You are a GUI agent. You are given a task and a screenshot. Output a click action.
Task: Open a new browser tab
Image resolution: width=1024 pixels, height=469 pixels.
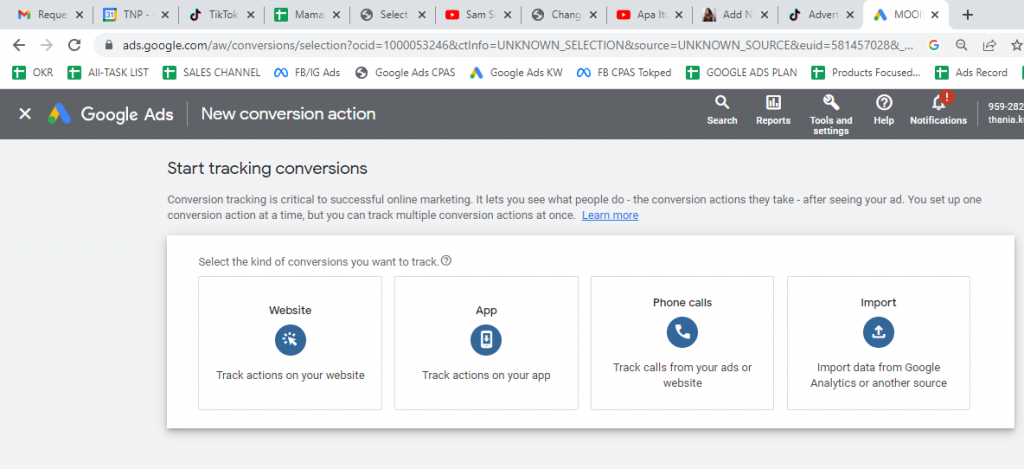pos(967,15)
